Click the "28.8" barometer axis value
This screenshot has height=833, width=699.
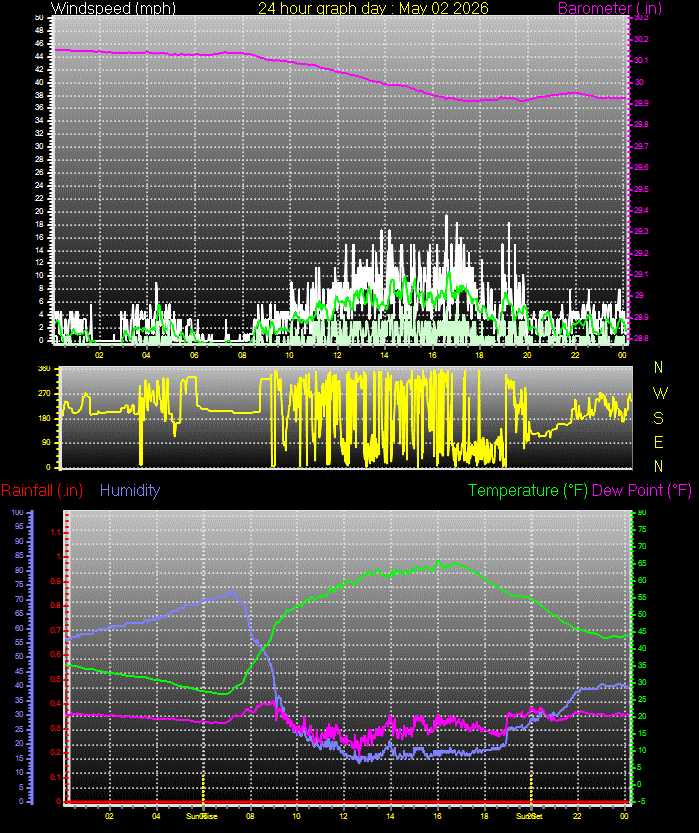tap(641, 338)
